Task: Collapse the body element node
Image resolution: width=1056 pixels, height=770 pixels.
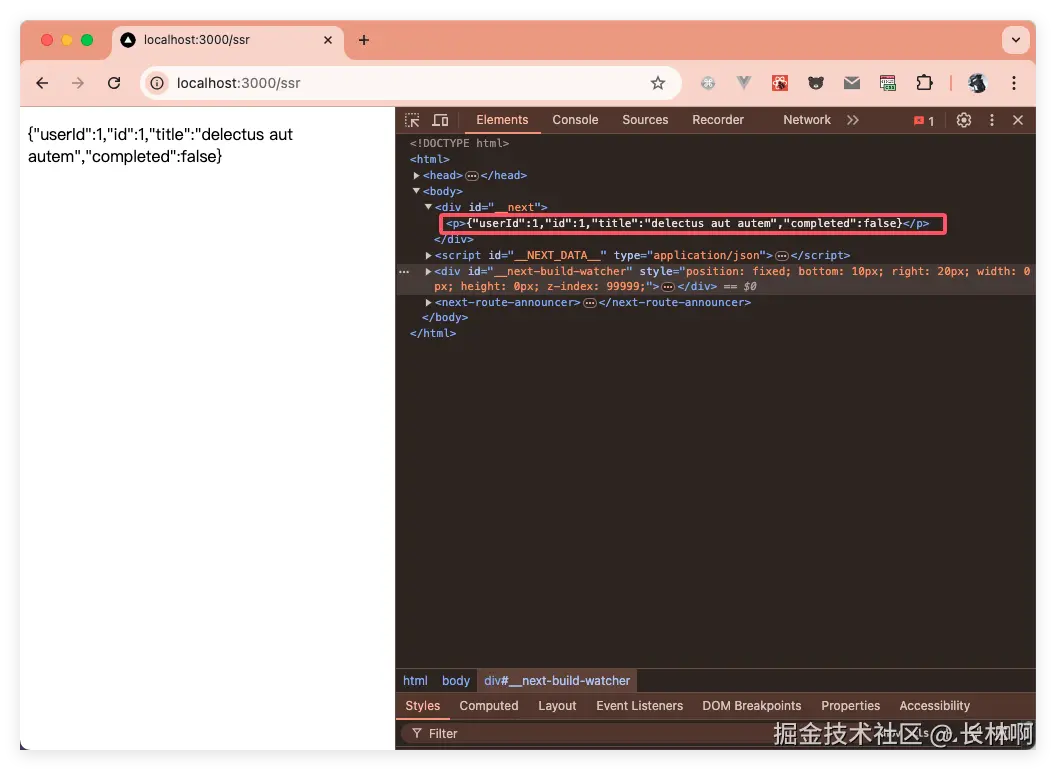Action: click(416, 191)
